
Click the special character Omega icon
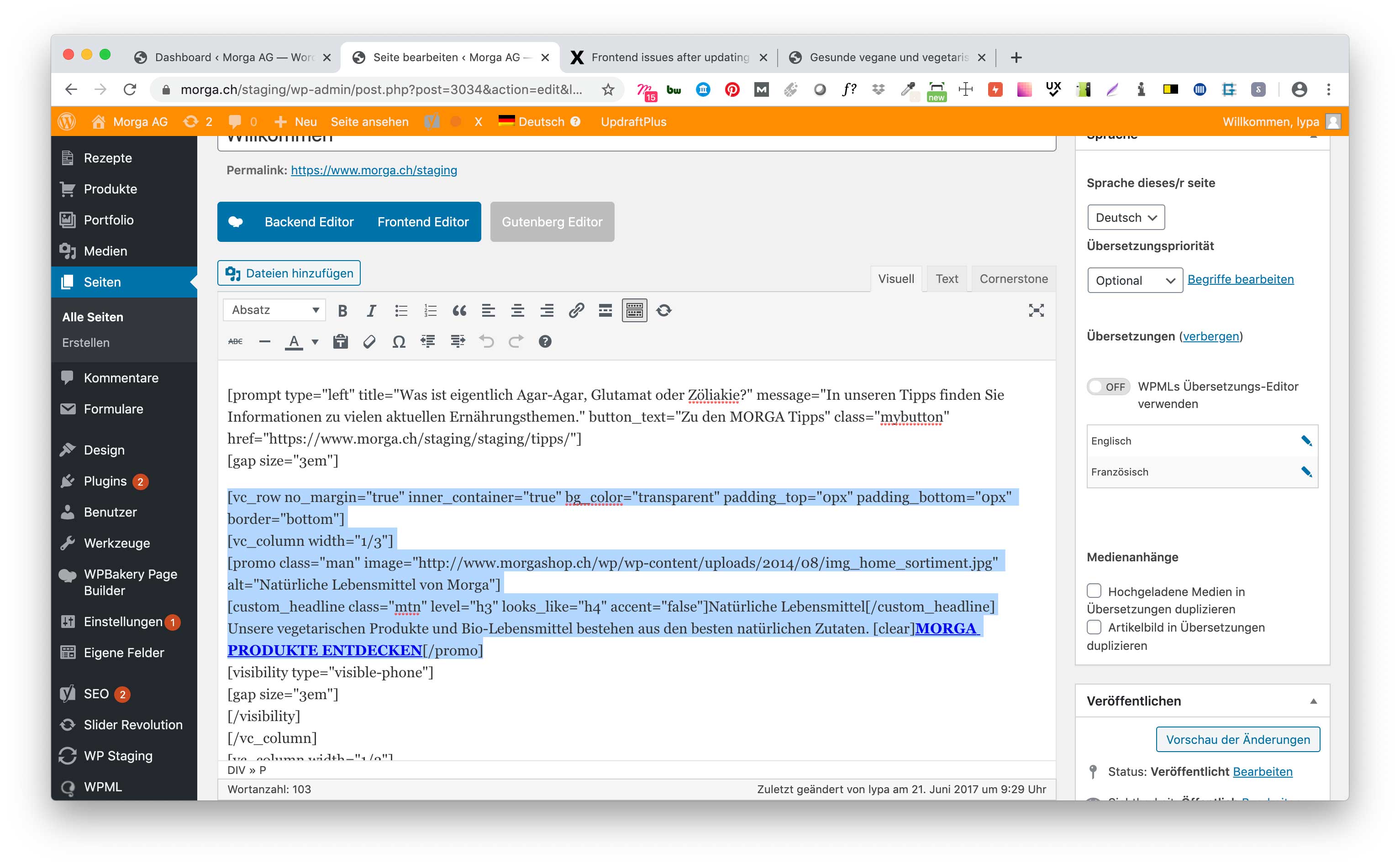(399, 342)
